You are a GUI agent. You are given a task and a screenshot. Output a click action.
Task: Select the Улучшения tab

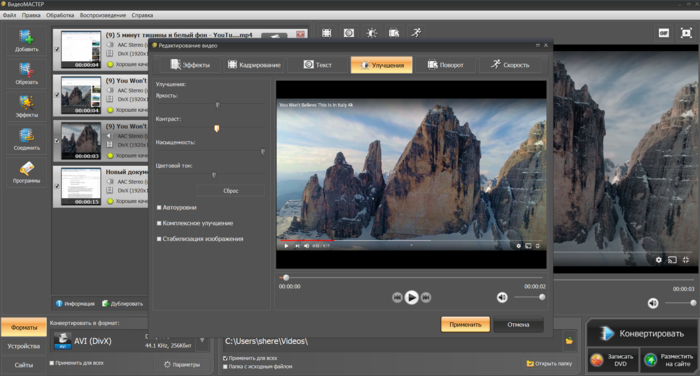[x=382, y=65]
